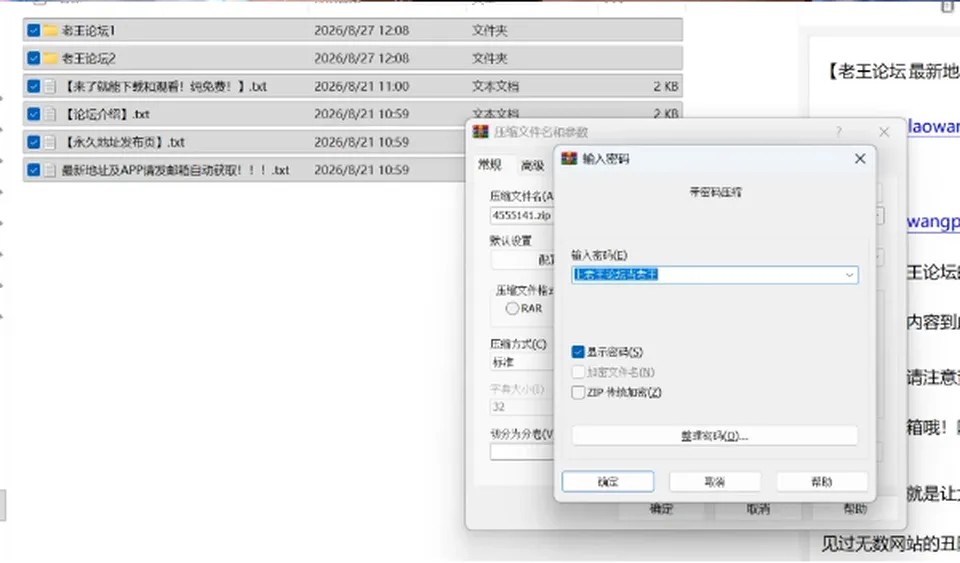Image resolution: width=960 pixels, height=563 pixels.
Task: Confirm password with 确定 button
Action: (608, 482)
